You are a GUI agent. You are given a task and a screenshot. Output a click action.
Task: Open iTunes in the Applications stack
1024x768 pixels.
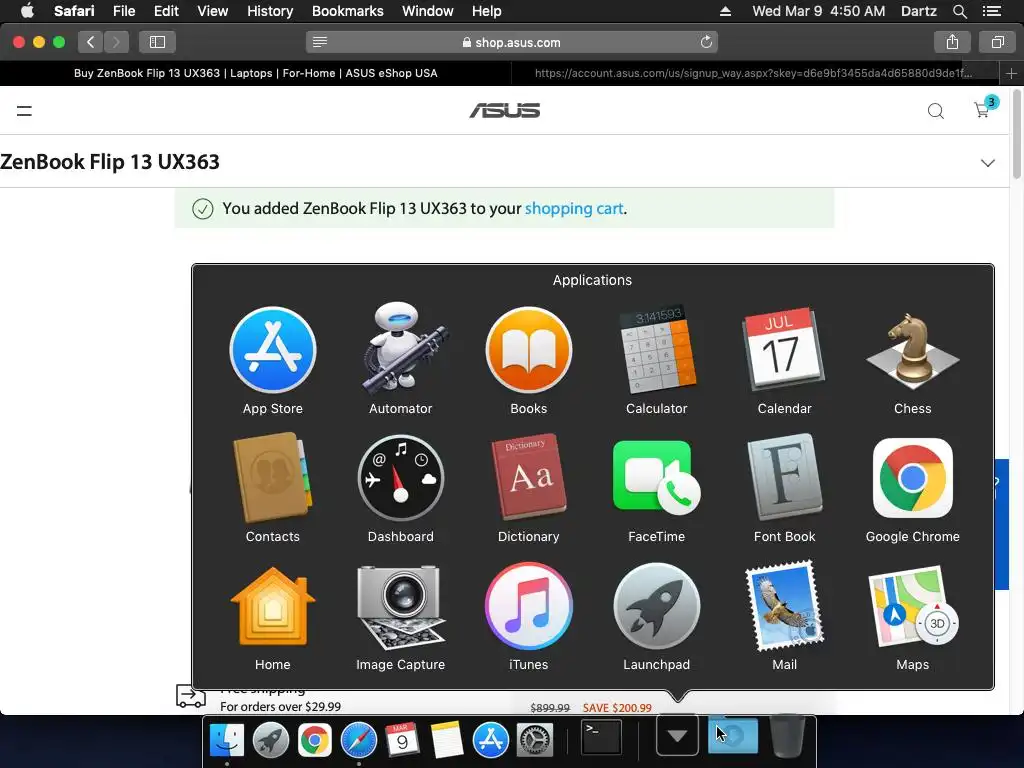[x=529, y=606]
